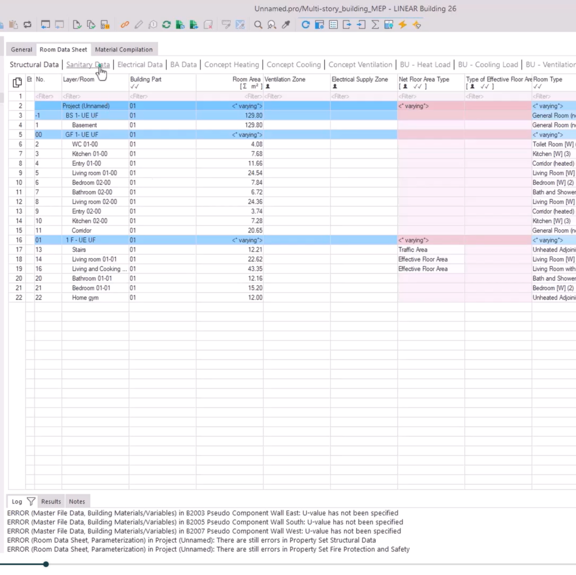Image resolution: width=576 pixels, height=575 pixels.
Task: Select the Kitchen 01-00 room cell
Action: [95, 154]
